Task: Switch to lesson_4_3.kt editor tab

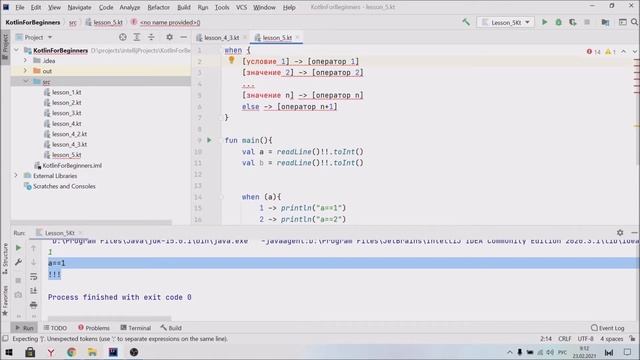Action: click(221, 38)
